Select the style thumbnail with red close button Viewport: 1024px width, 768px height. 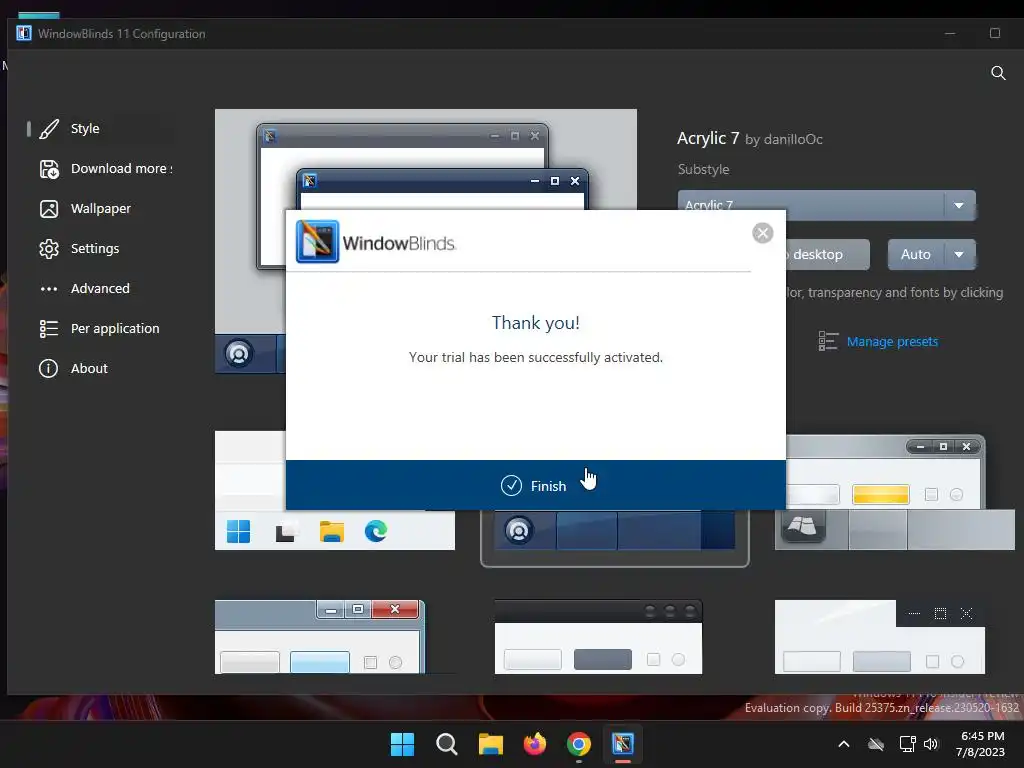coord(320,637)
